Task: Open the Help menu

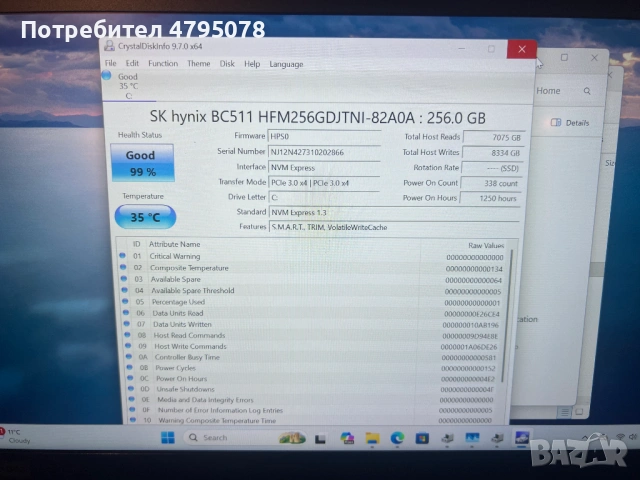Action: pos(252,64)
